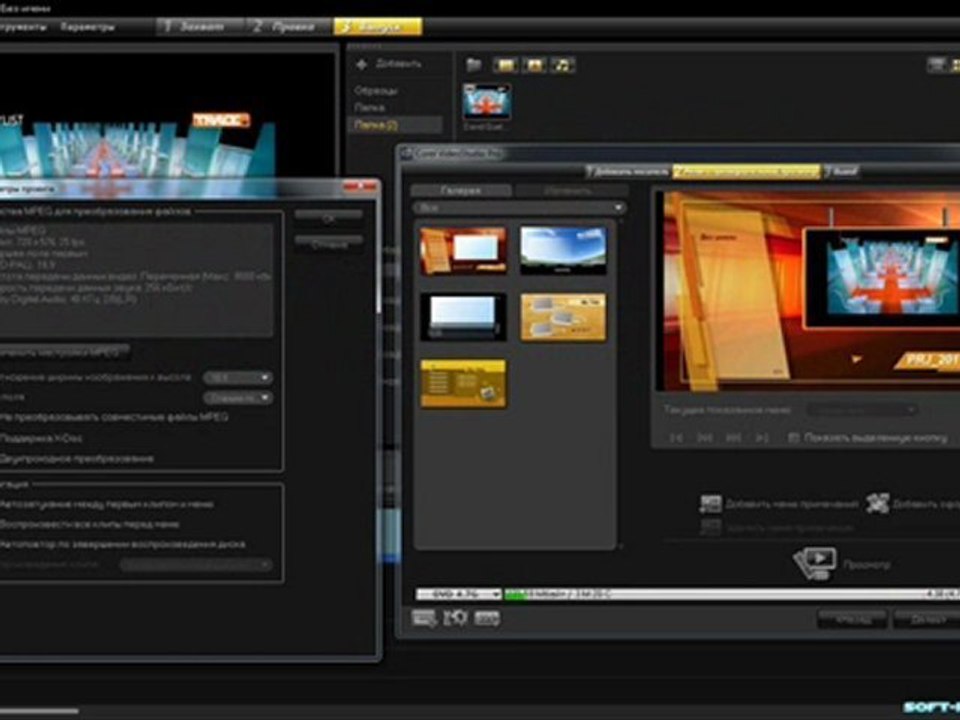Toggle the video filter icon in library toolbar
This screenshot has width=960, height=720.
505,65
